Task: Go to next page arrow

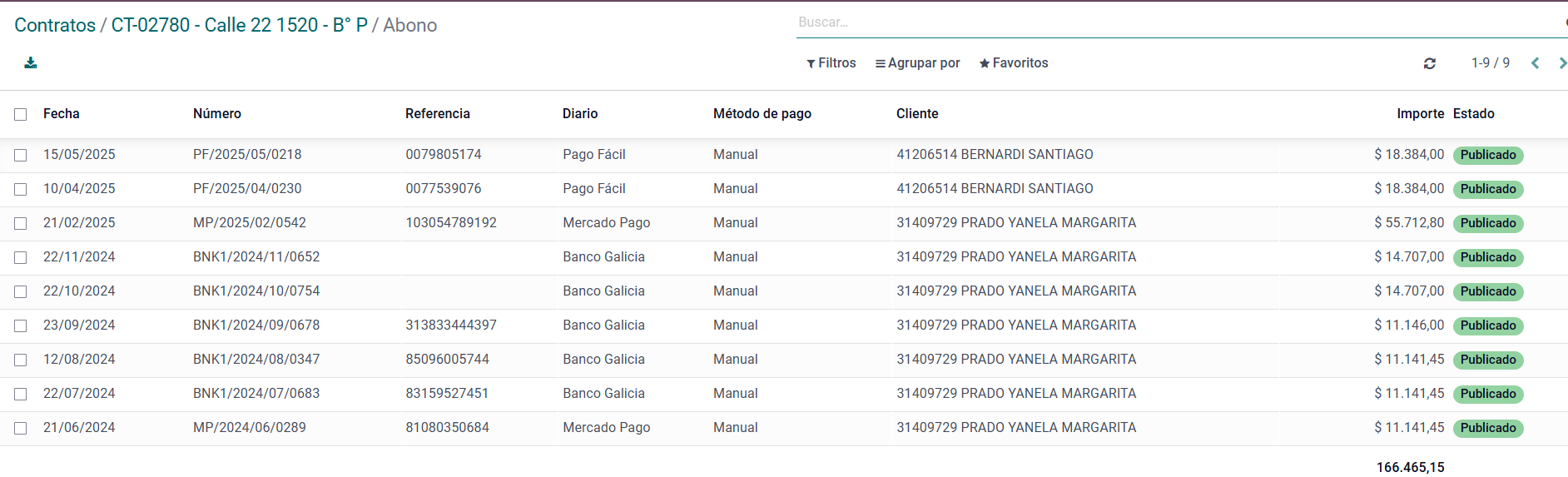Action: [x=1561, y=63]
